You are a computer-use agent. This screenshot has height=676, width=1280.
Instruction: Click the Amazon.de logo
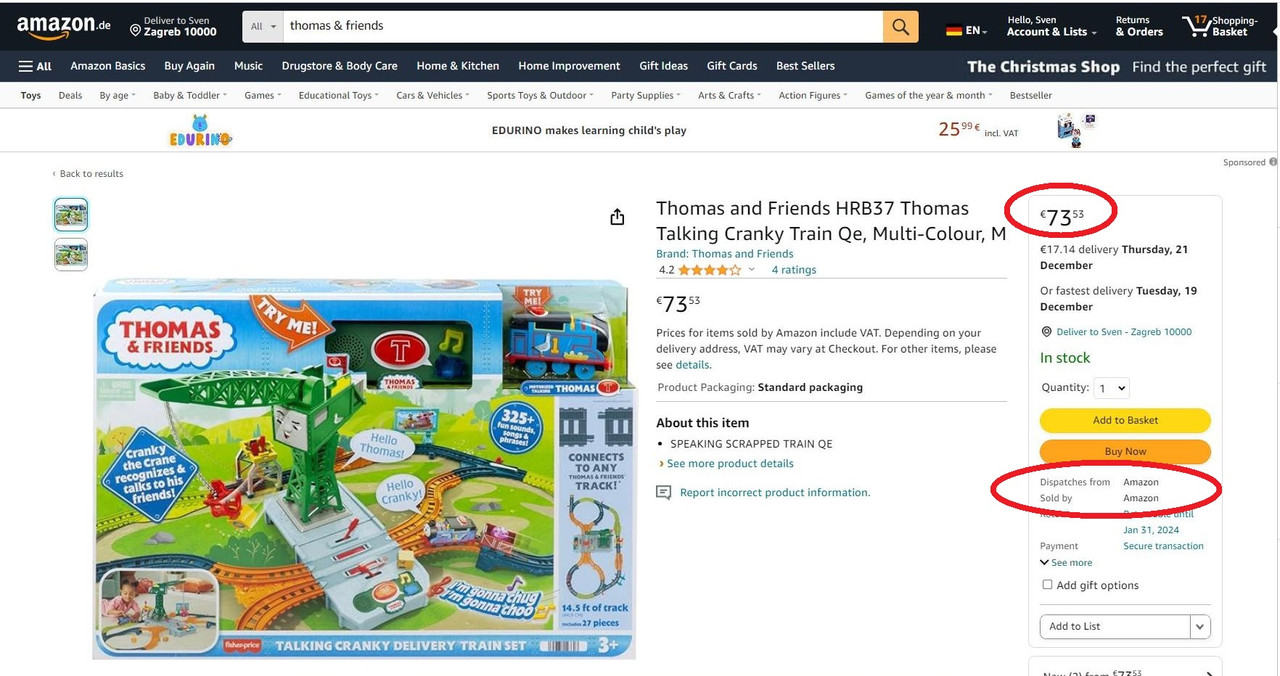(x=63, y=27)
